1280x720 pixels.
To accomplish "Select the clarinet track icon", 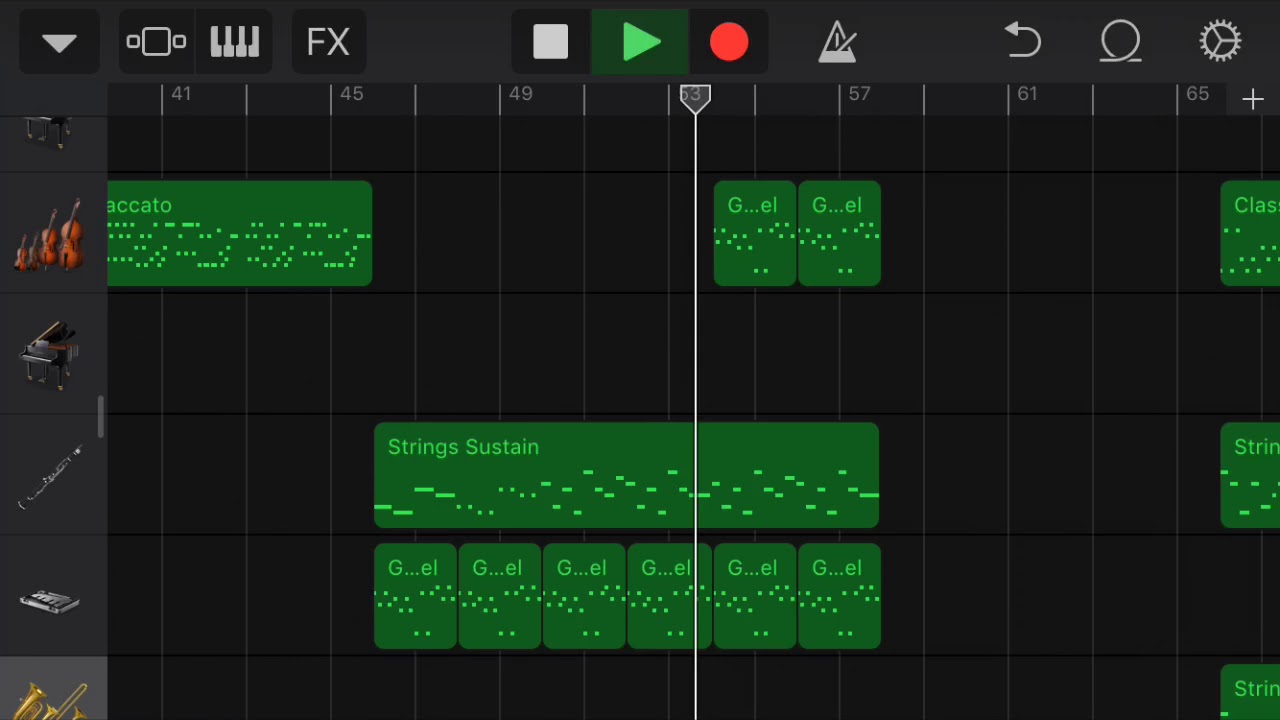I will click(x=49, y=476).
